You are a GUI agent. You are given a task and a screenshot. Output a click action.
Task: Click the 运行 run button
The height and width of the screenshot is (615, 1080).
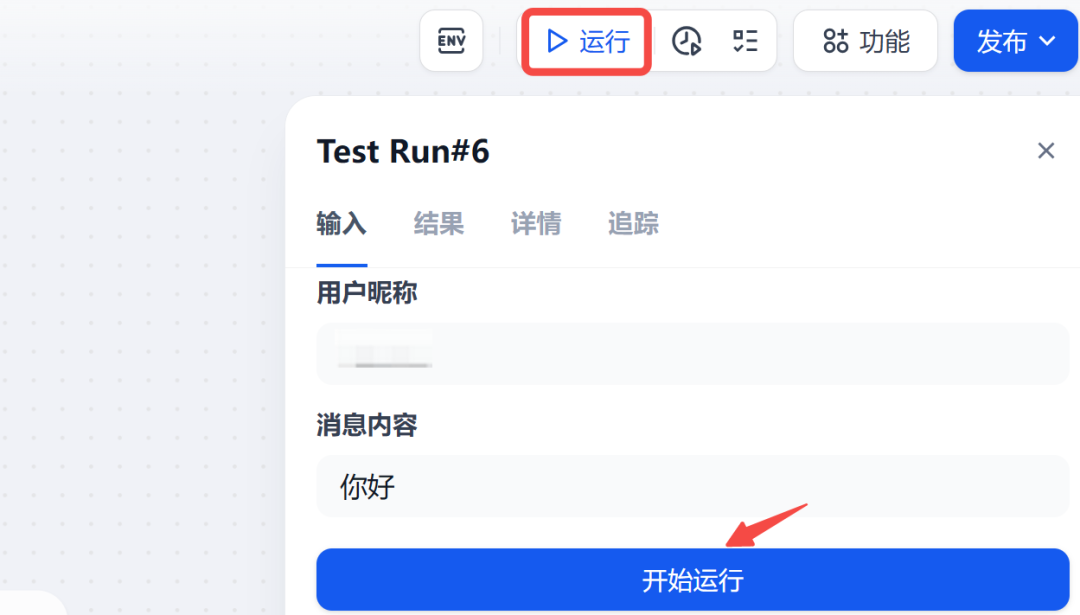coord(587,41)
